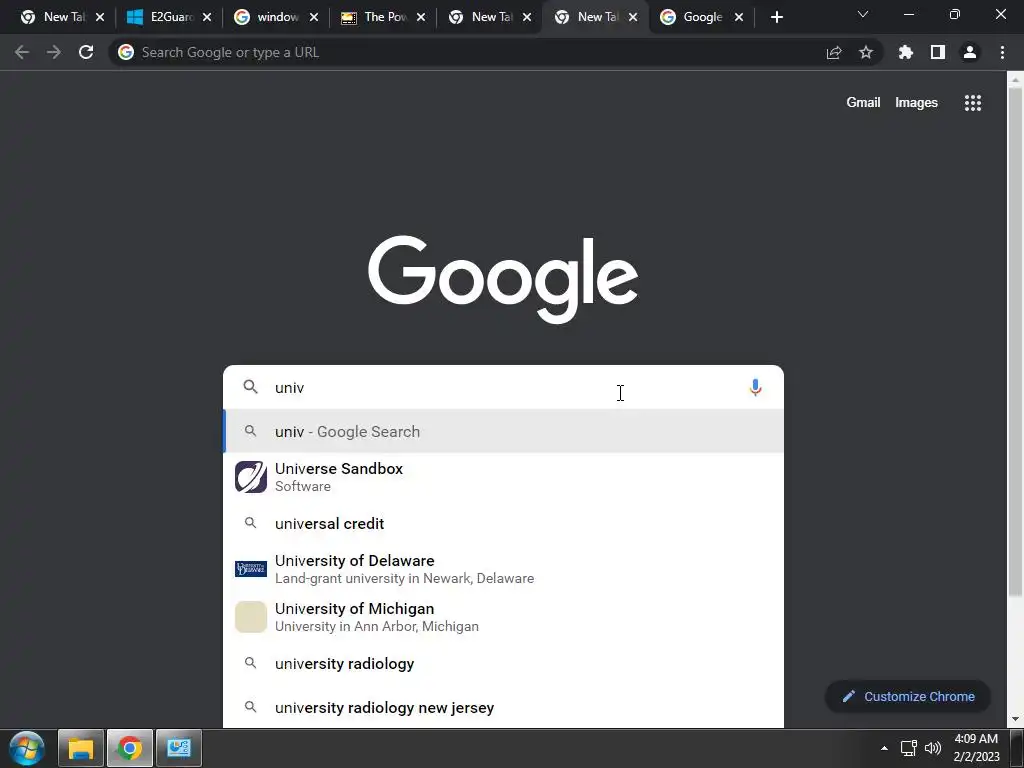The height and width of the screenshot is (768, 1024).
Task: Reload the page with refresh icon
Action: (86, 52)
